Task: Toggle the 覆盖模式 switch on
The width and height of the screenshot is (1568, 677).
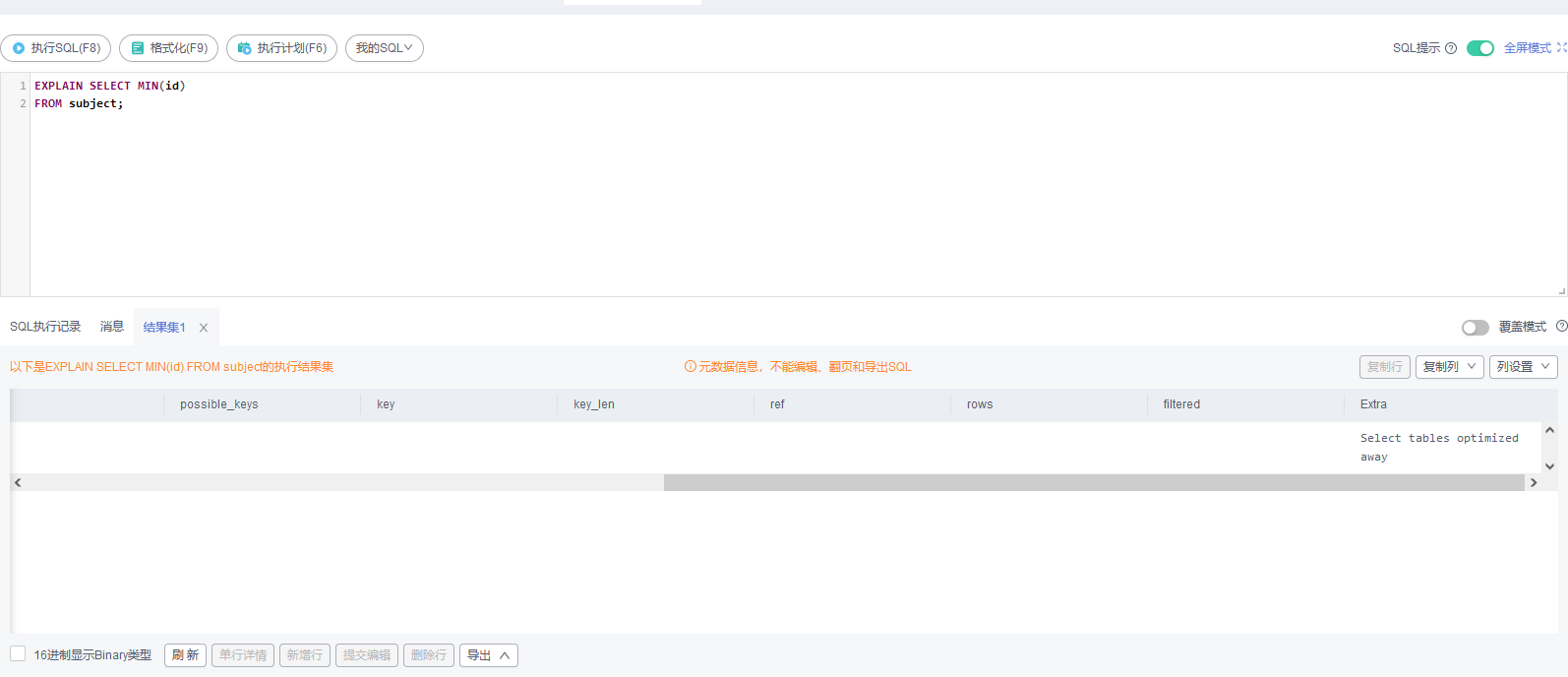Action: coord(1475,328)
